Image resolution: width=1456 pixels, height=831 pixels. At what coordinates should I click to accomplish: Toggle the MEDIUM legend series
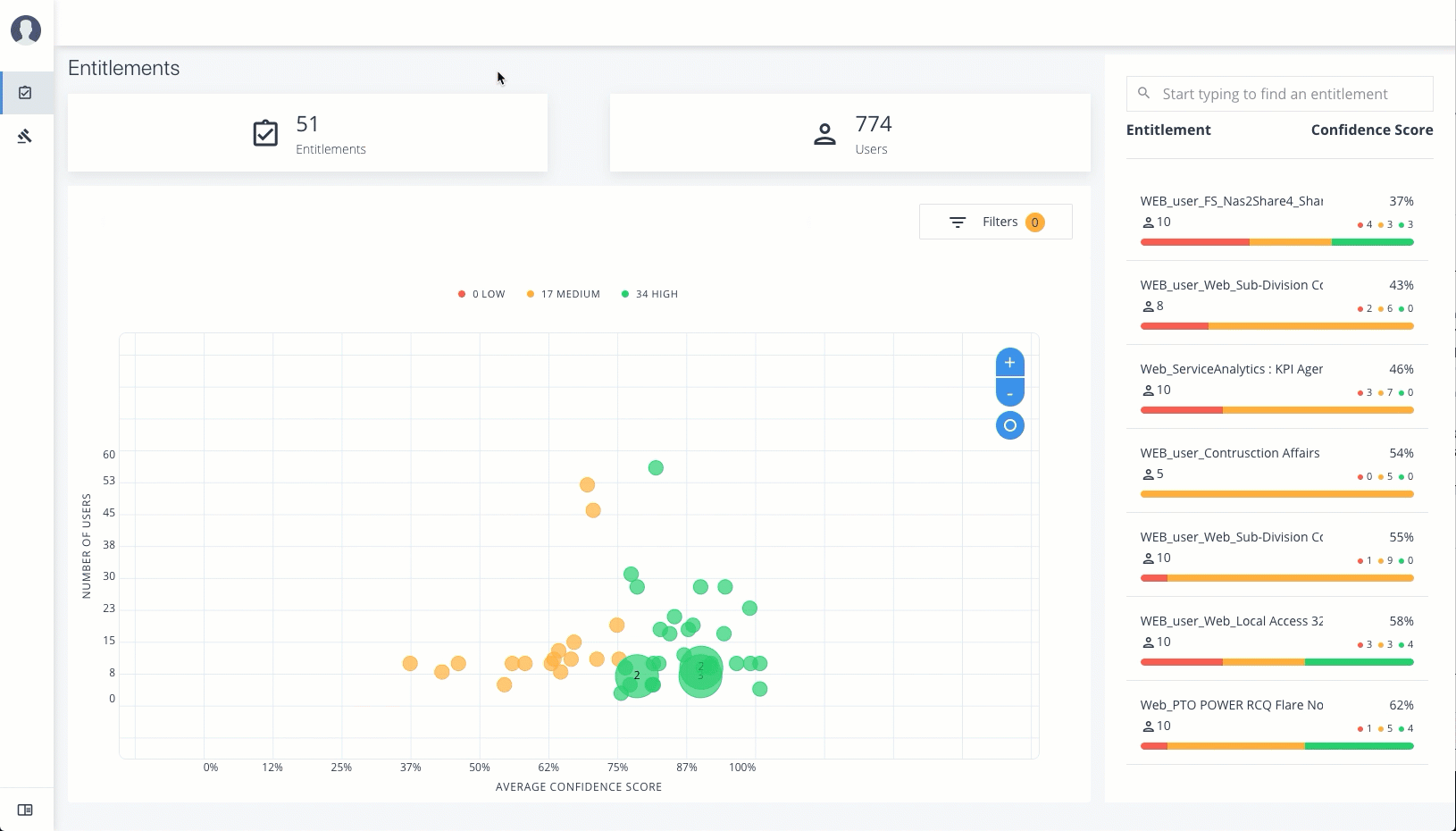coord(563,294)
